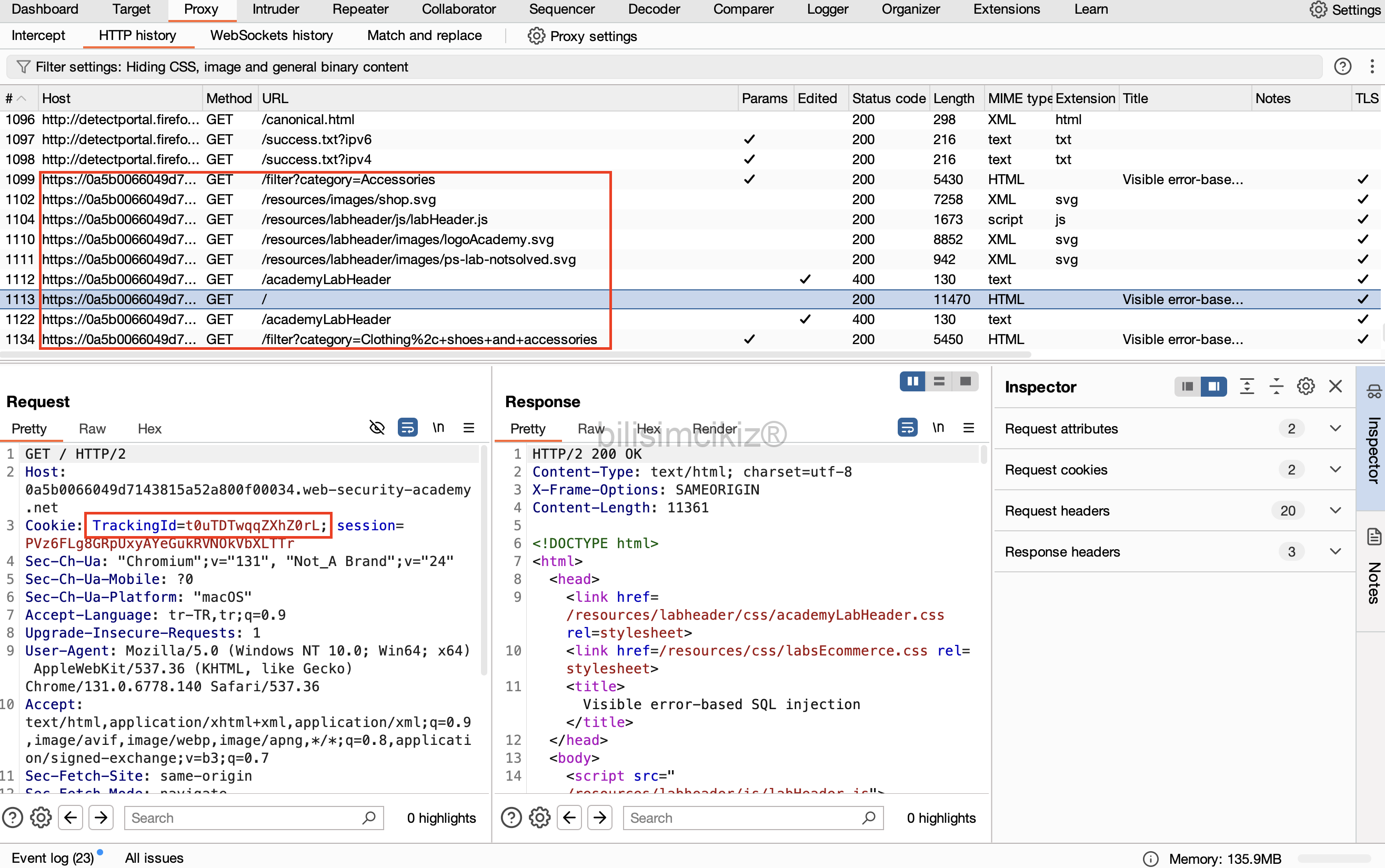The width and height of the screenshot is (1385, 868).
Task: Expand Response headers section
Action: [1335, 552]
